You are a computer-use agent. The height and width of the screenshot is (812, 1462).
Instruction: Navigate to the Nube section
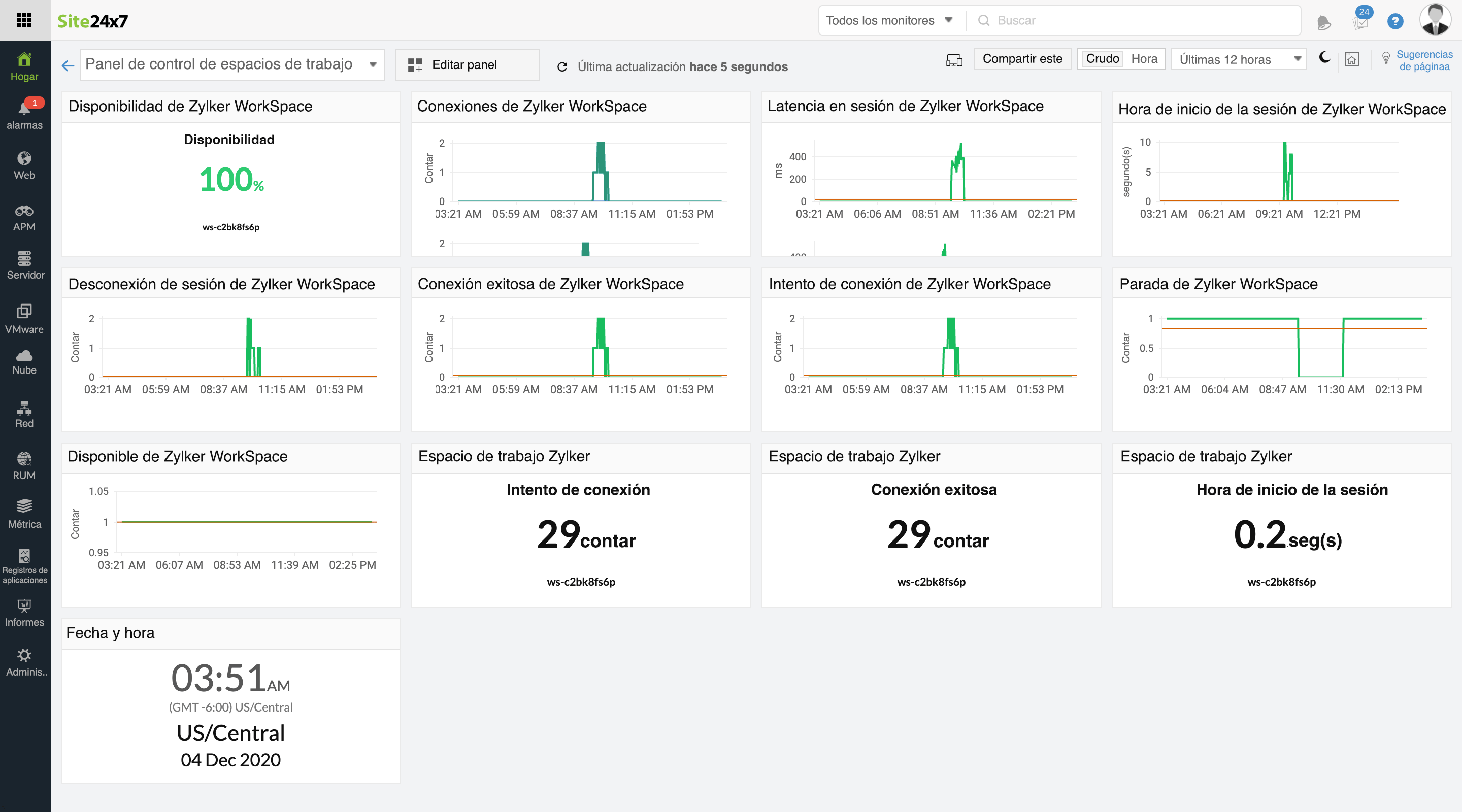coord(25,361)
